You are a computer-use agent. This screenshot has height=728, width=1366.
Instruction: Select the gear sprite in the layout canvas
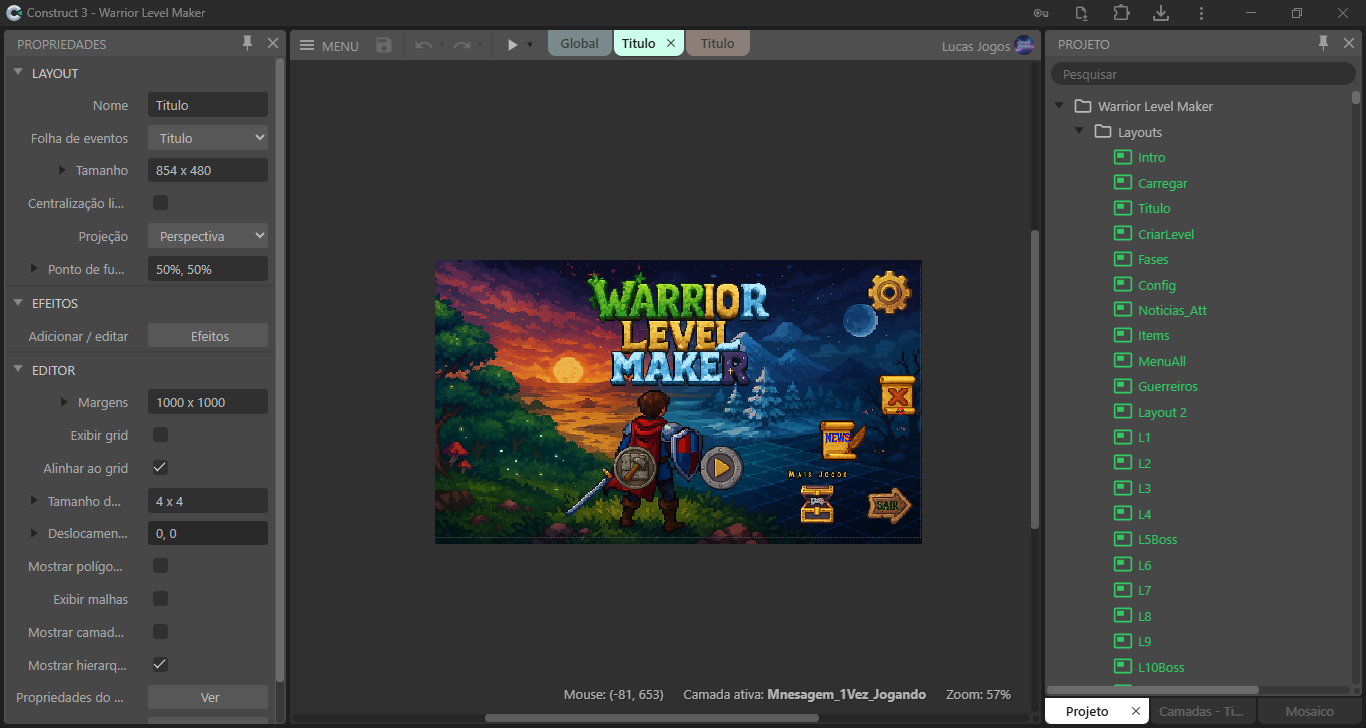[889, 293]
